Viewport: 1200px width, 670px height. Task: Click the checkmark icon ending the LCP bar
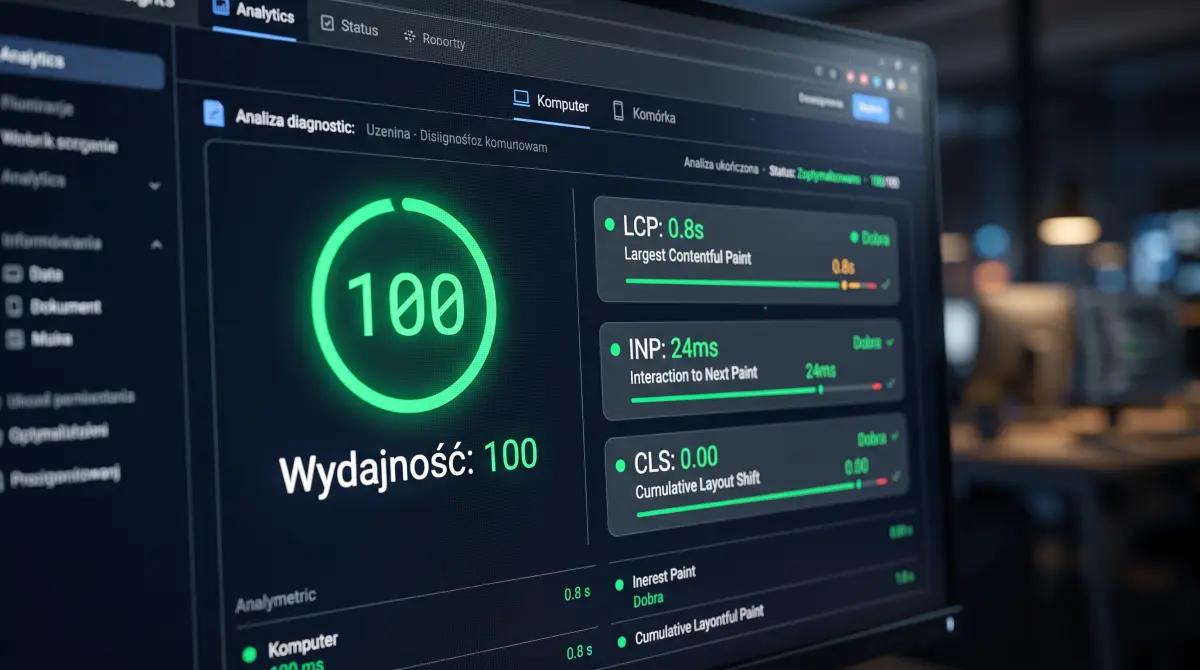pyautogui.click(x=885, y=285)
